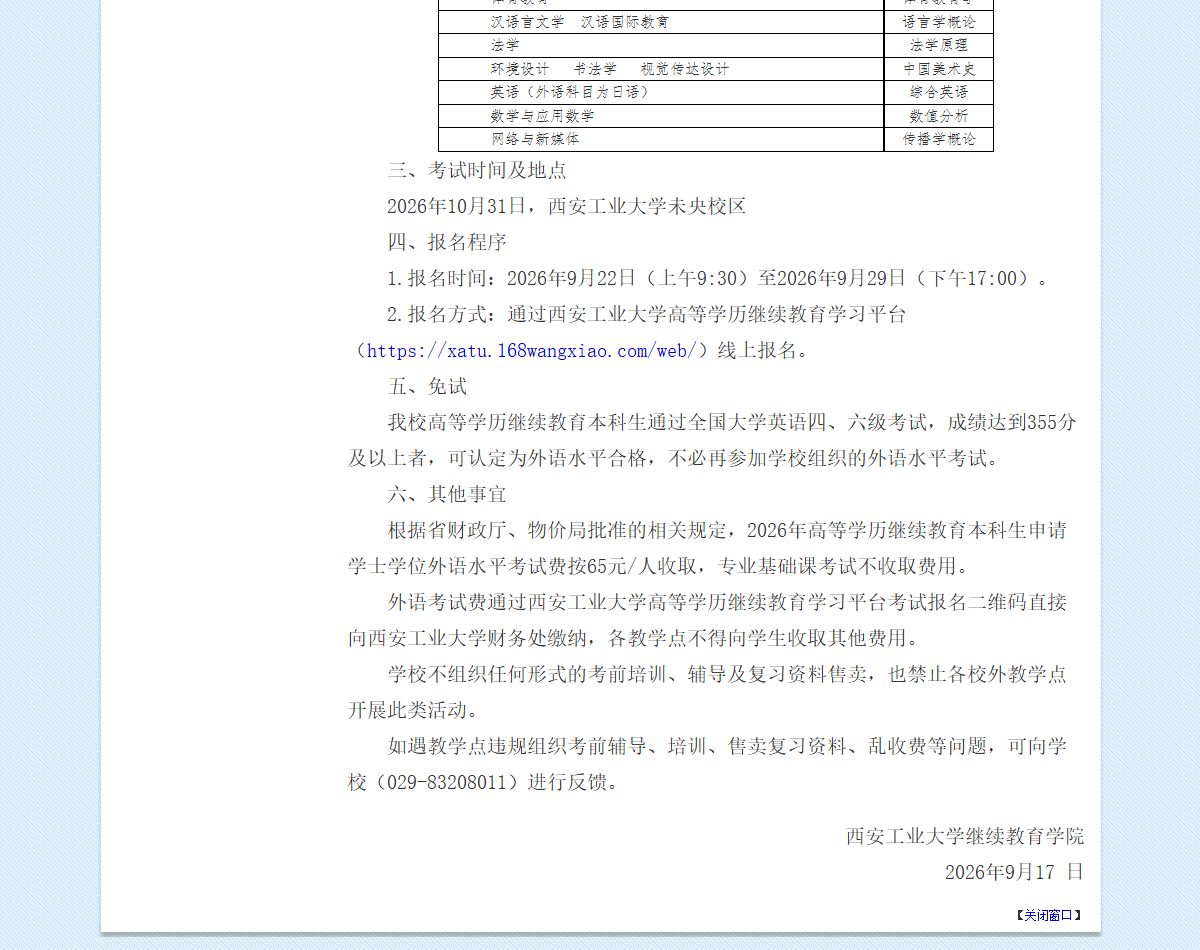This screenshot has height=950, width=1200.
Task: Click the 传播学概论 cell
Action: point(939,139)
